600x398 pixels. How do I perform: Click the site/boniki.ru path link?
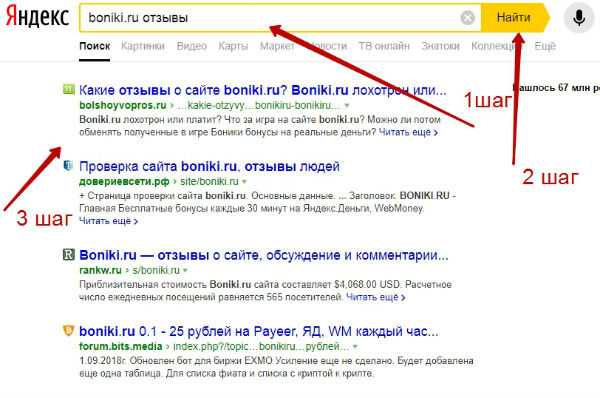click(x=209, y=181)
